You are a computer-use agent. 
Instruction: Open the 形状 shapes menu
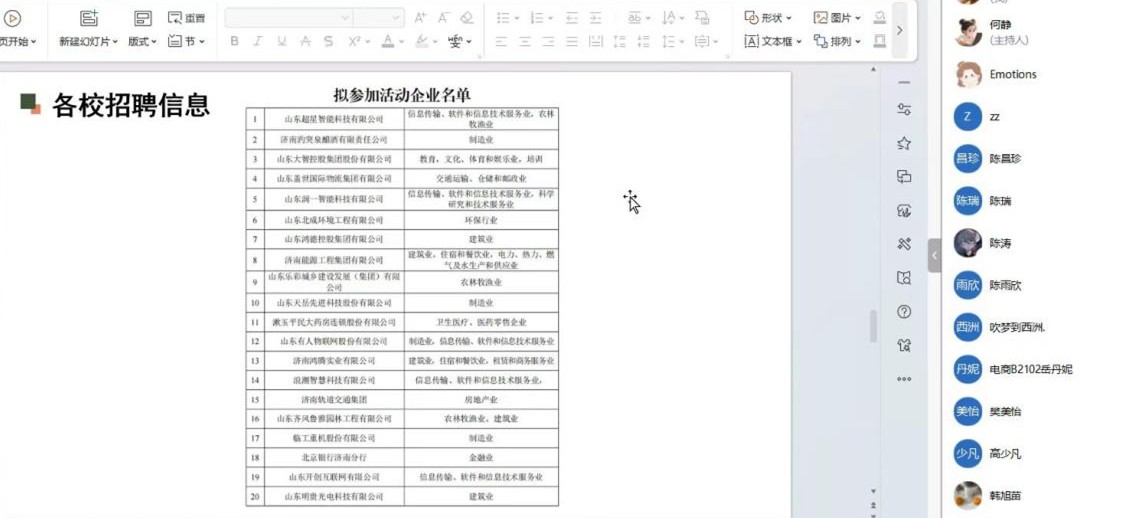click(x=768, y=18)
